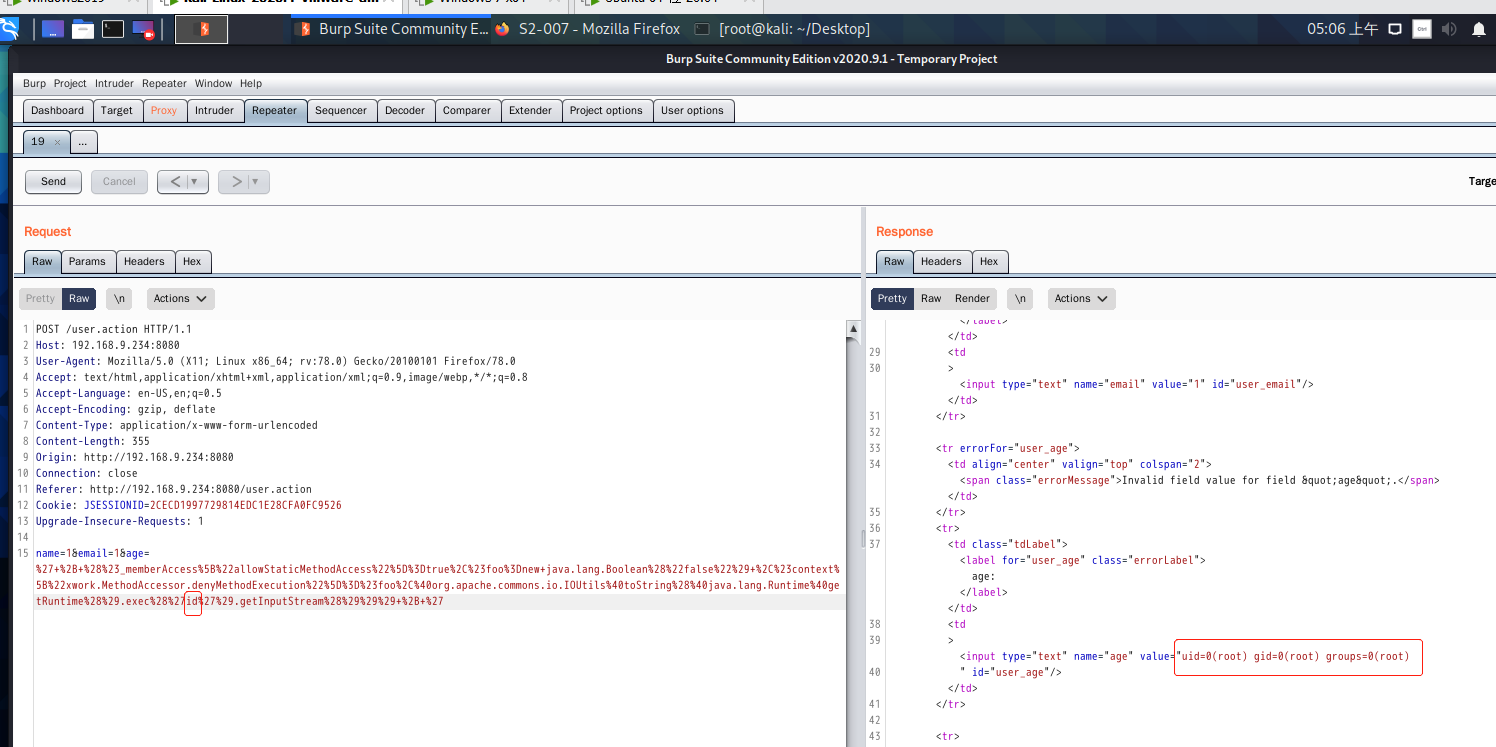Switch to the Dashboard tab
The image size is (1496, 747).
click(x=58, y=110)
